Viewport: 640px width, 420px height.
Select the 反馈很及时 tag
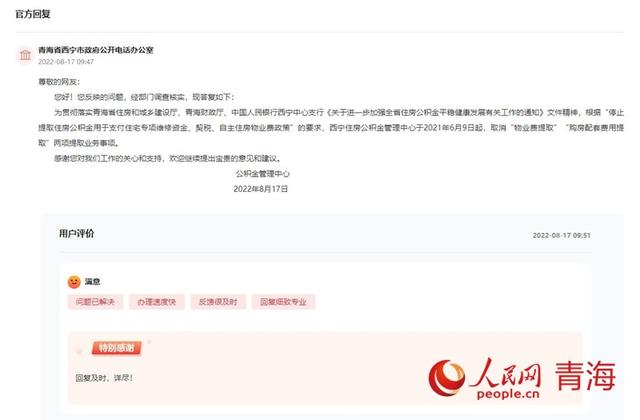tap(218, 302)
